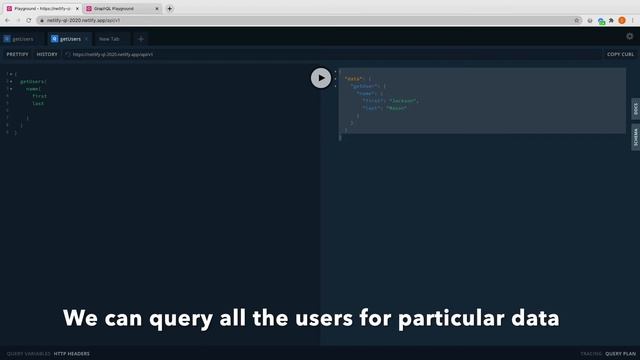Open the Query Plan panel

pos(620,354)
